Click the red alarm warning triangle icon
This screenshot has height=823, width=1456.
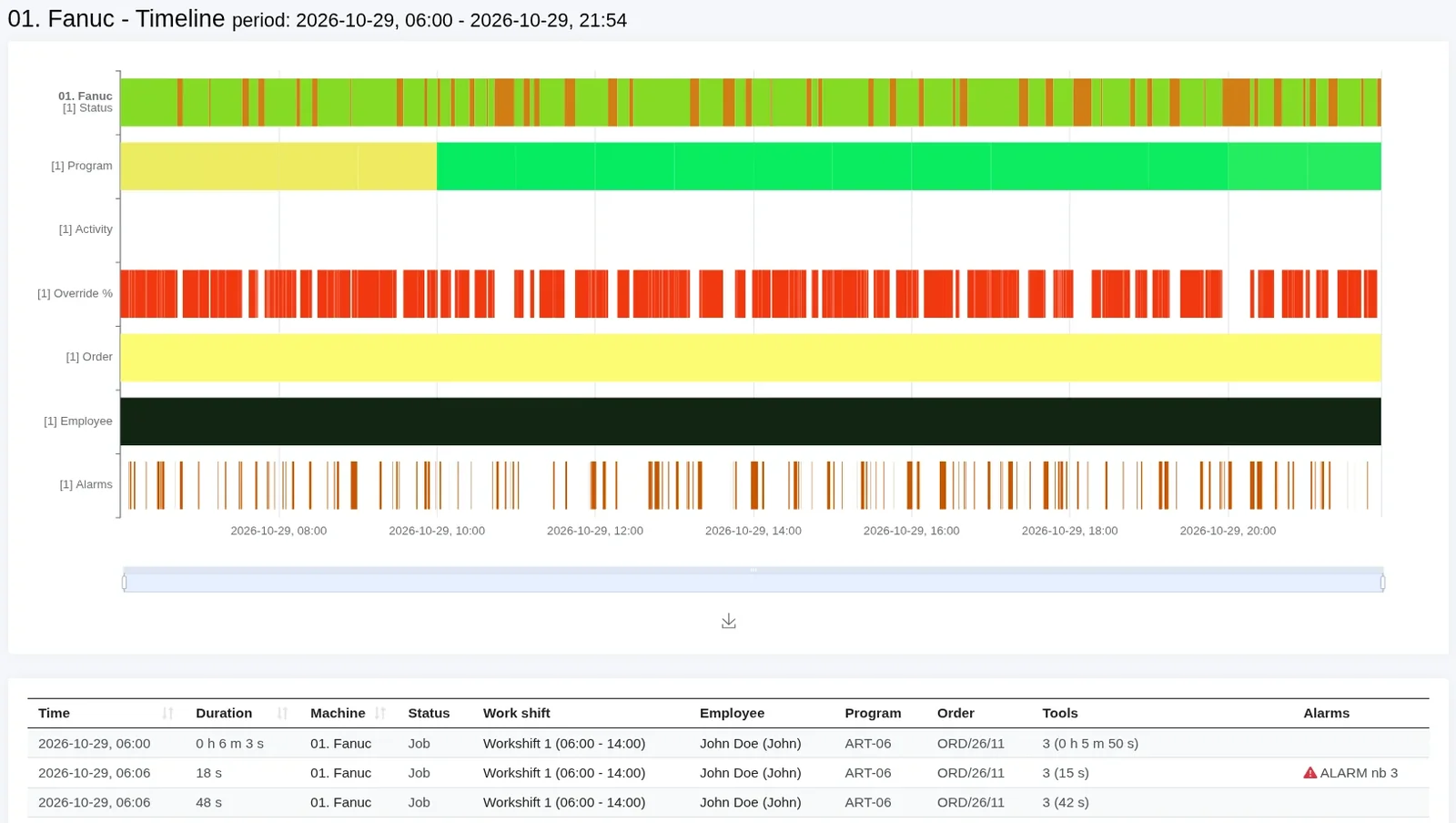point(1309,773)
